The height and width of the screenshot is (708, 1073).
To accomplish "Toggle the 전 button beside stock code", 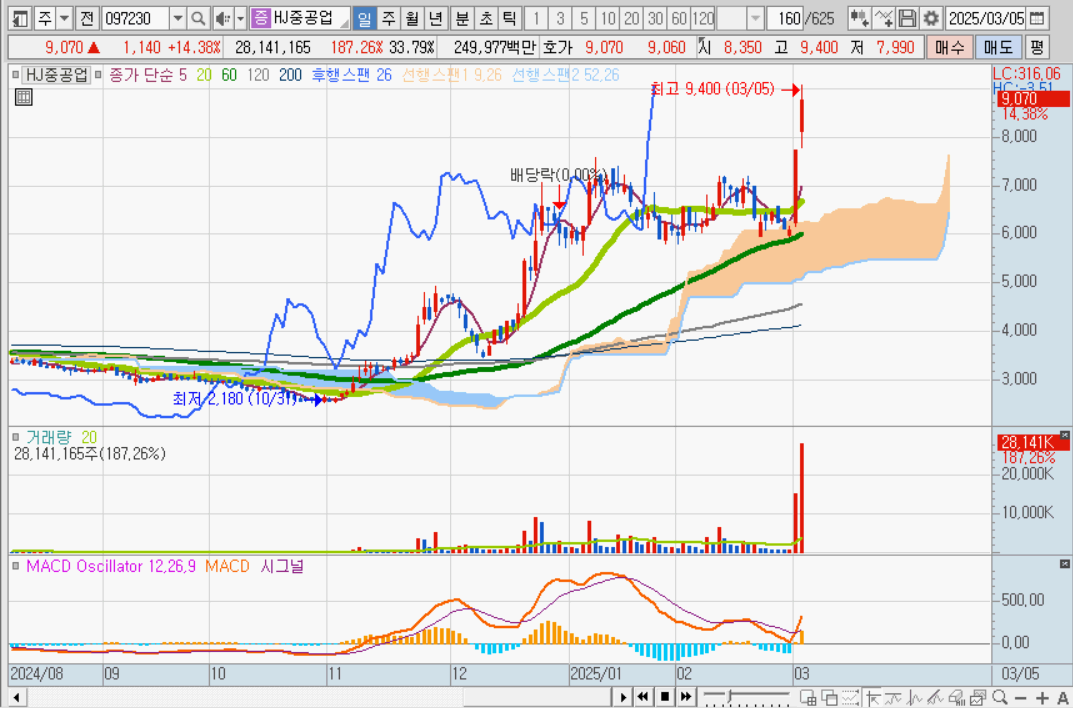I will click(x=86, y=18).
